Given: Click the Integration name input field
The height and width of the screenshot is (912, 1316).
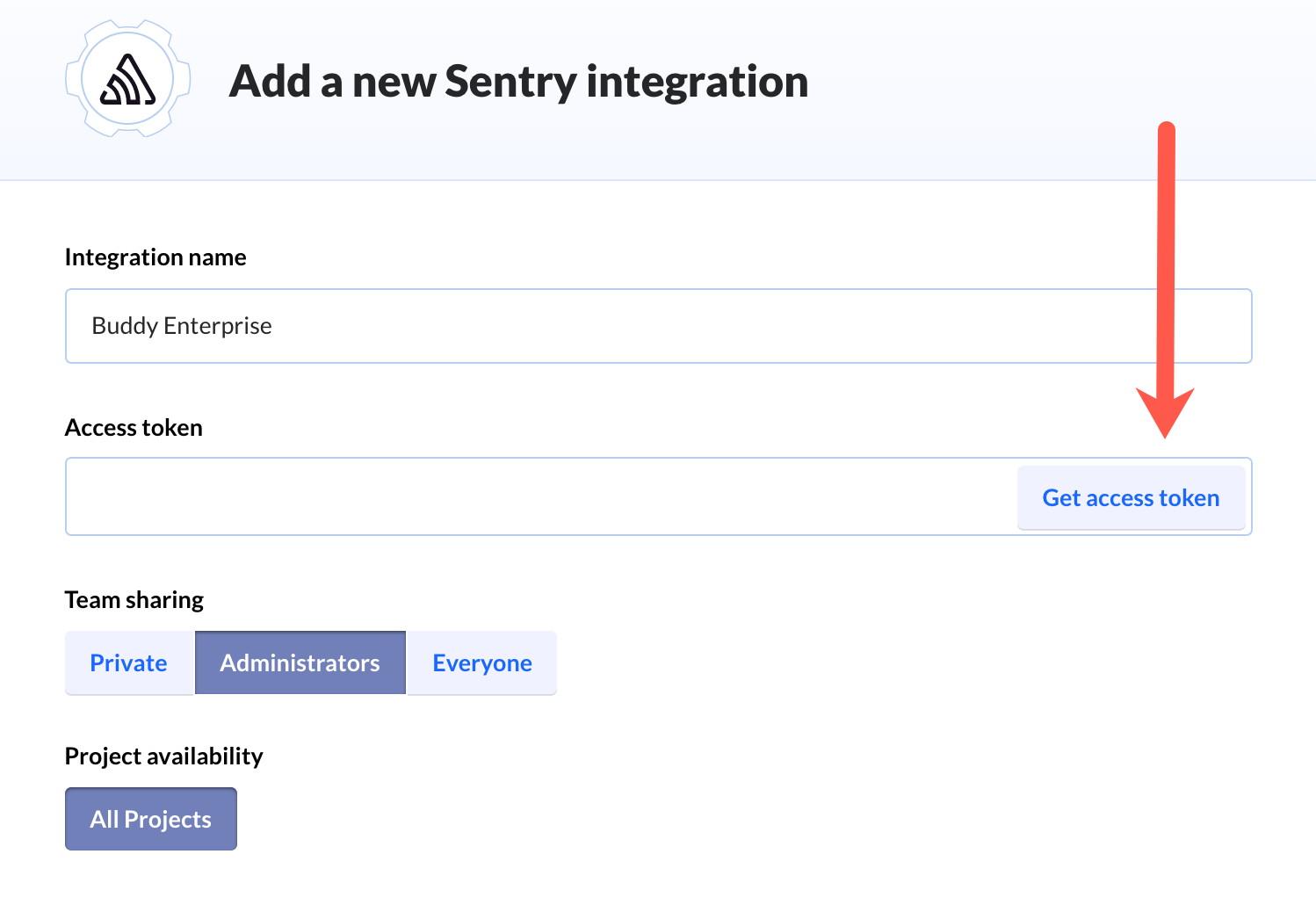Looking at the screenshot, I should click(x=658, y=326).
